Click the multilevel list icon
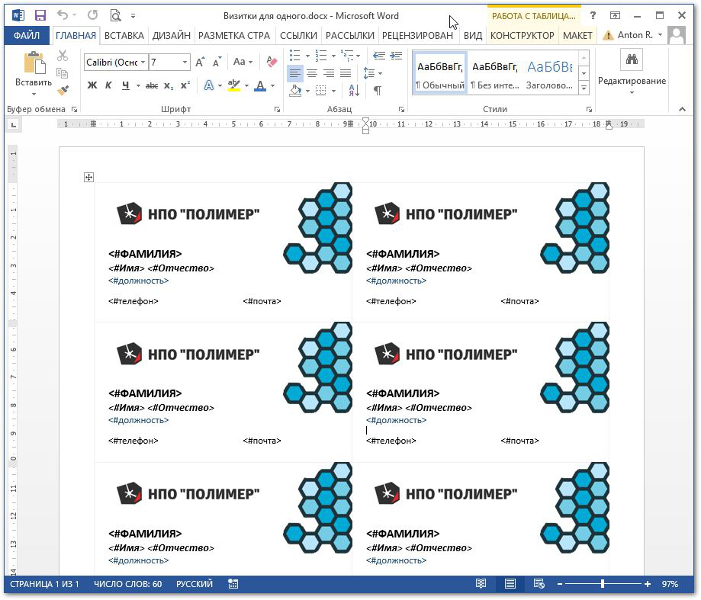 coord(347,55)
